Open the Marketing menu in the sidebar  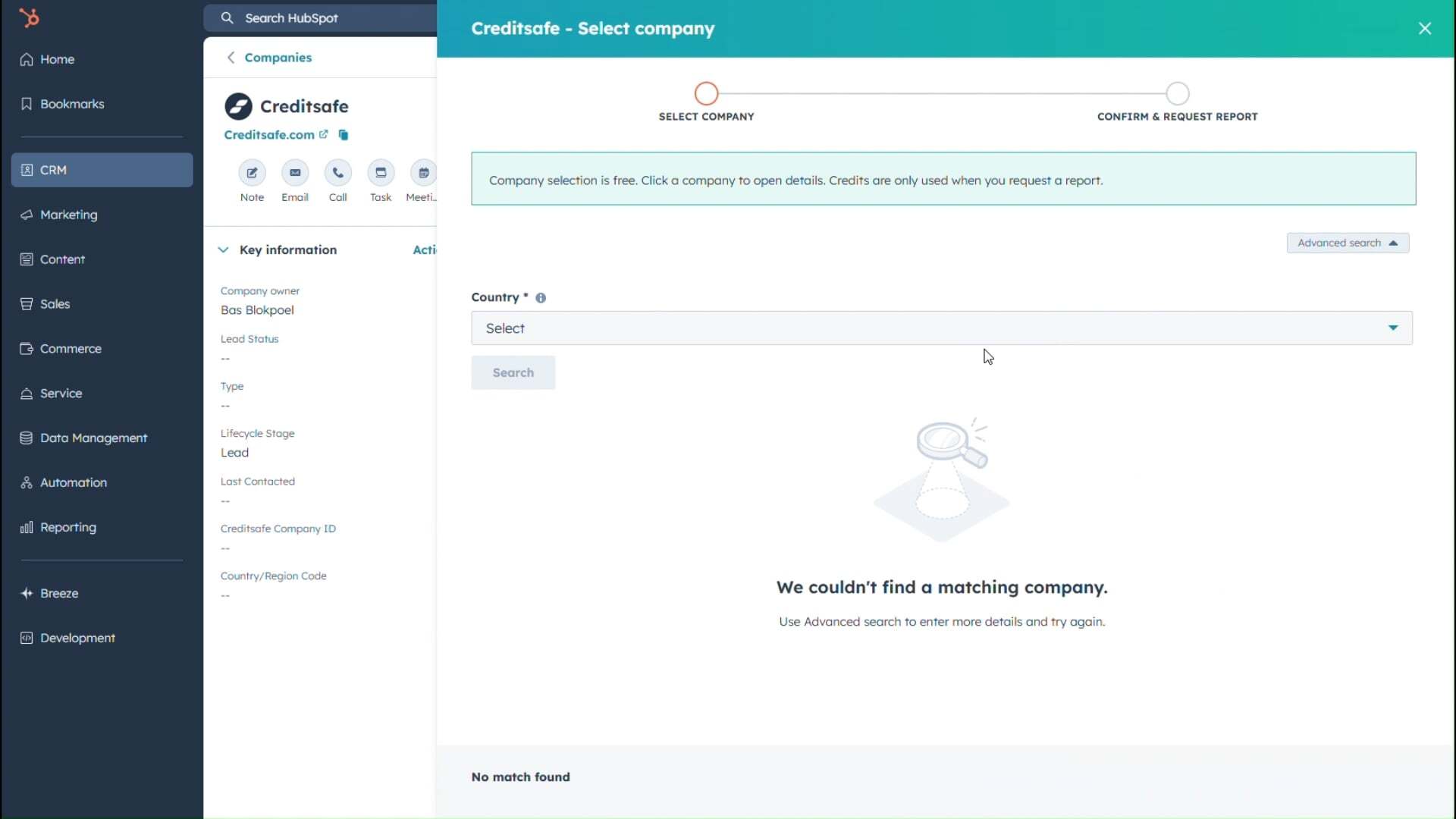(x=68, y=215)
